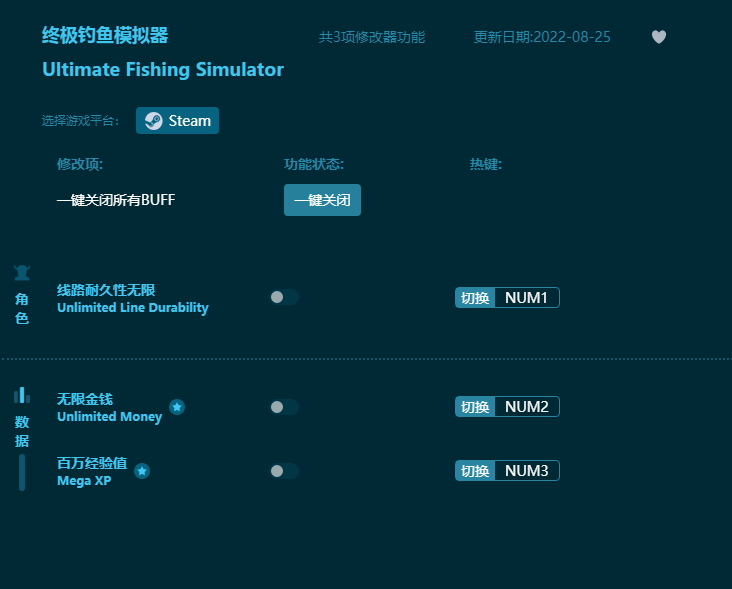The image size is (732, 589).
Task: Click the 修改项 column header
Action: click(x=80, y=164)
